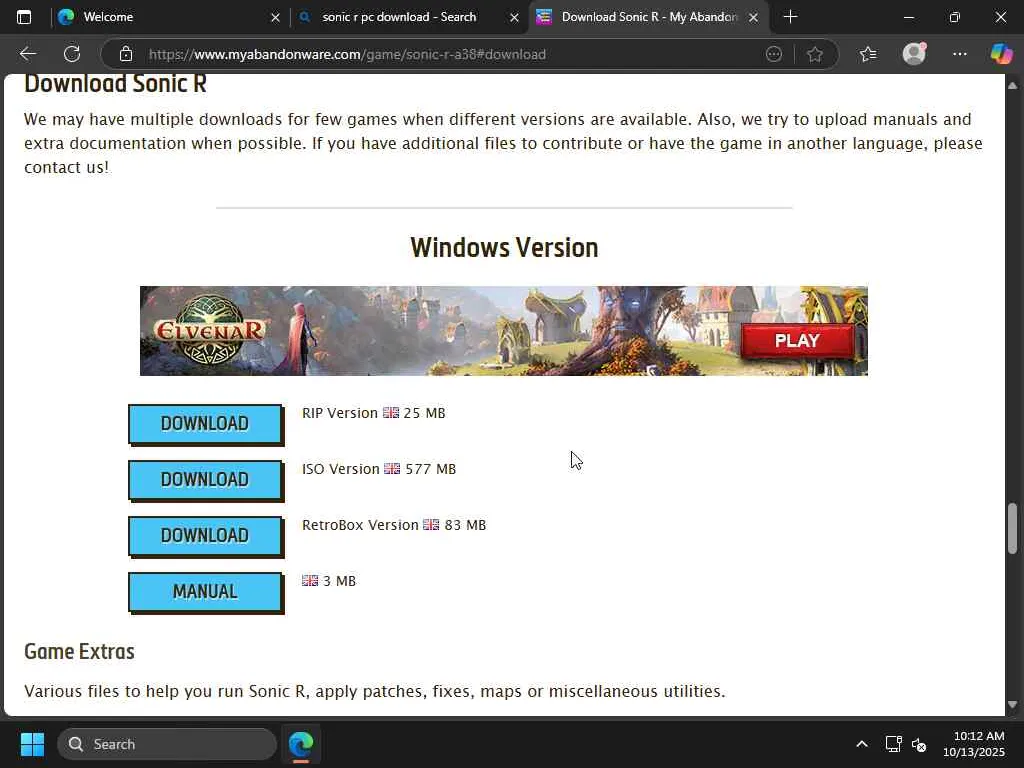Close the Download Sonic R tab
This screenshot has width=1024, height=768.
coord(753,18)
